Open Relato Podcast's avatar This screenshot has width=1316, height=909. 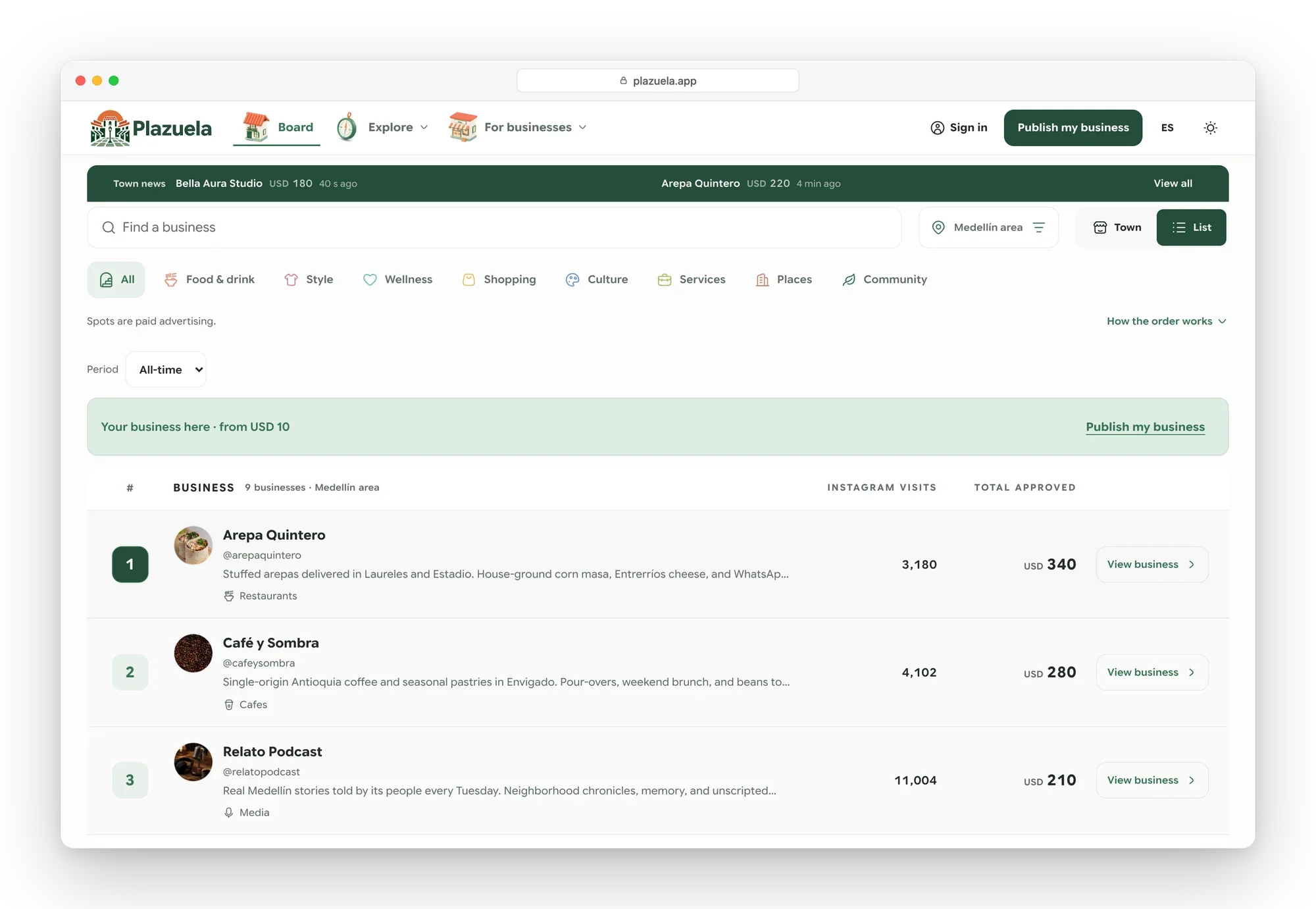[193, 762]
